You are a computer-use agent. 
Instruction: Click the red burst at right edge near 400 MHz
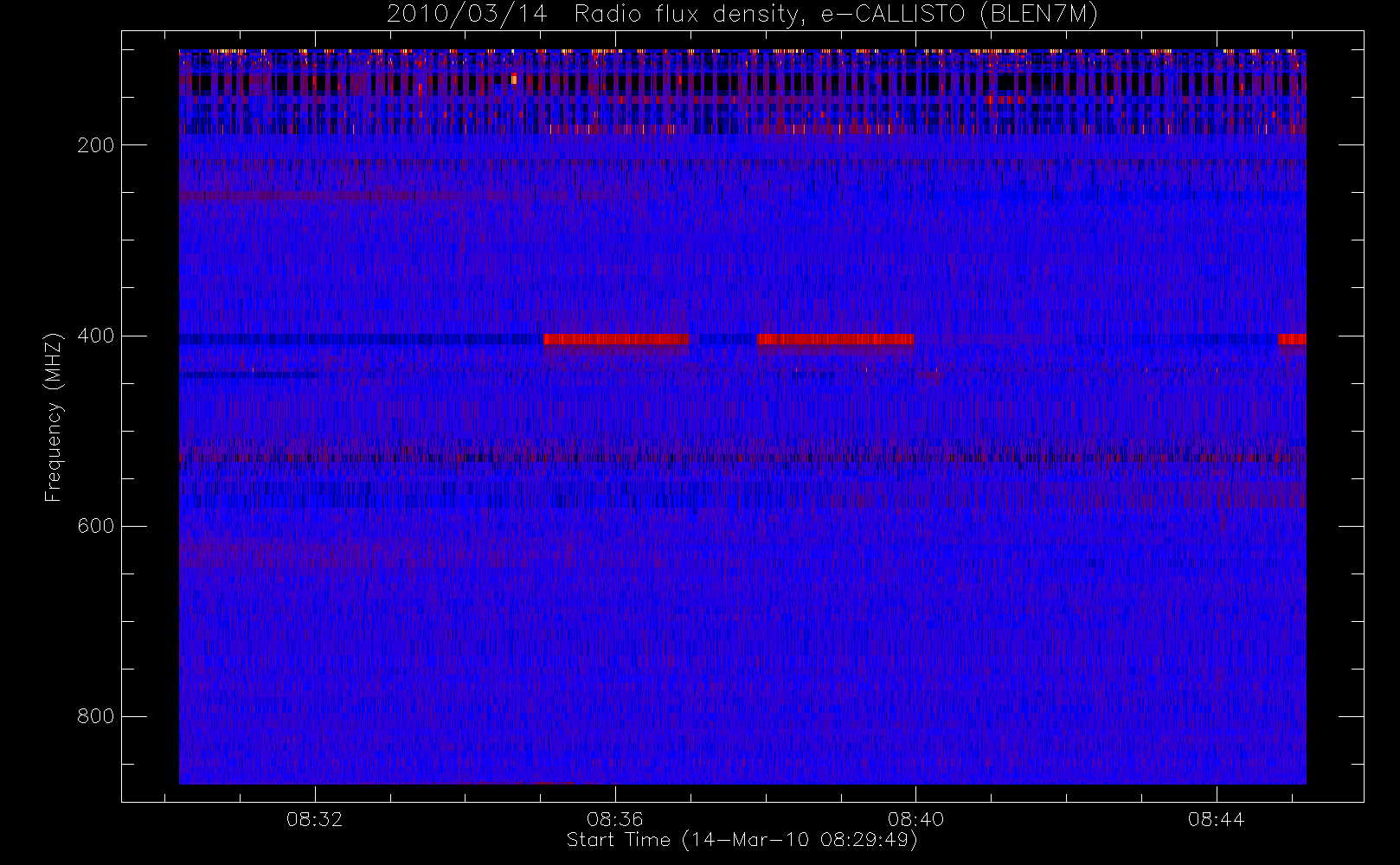1293,339
